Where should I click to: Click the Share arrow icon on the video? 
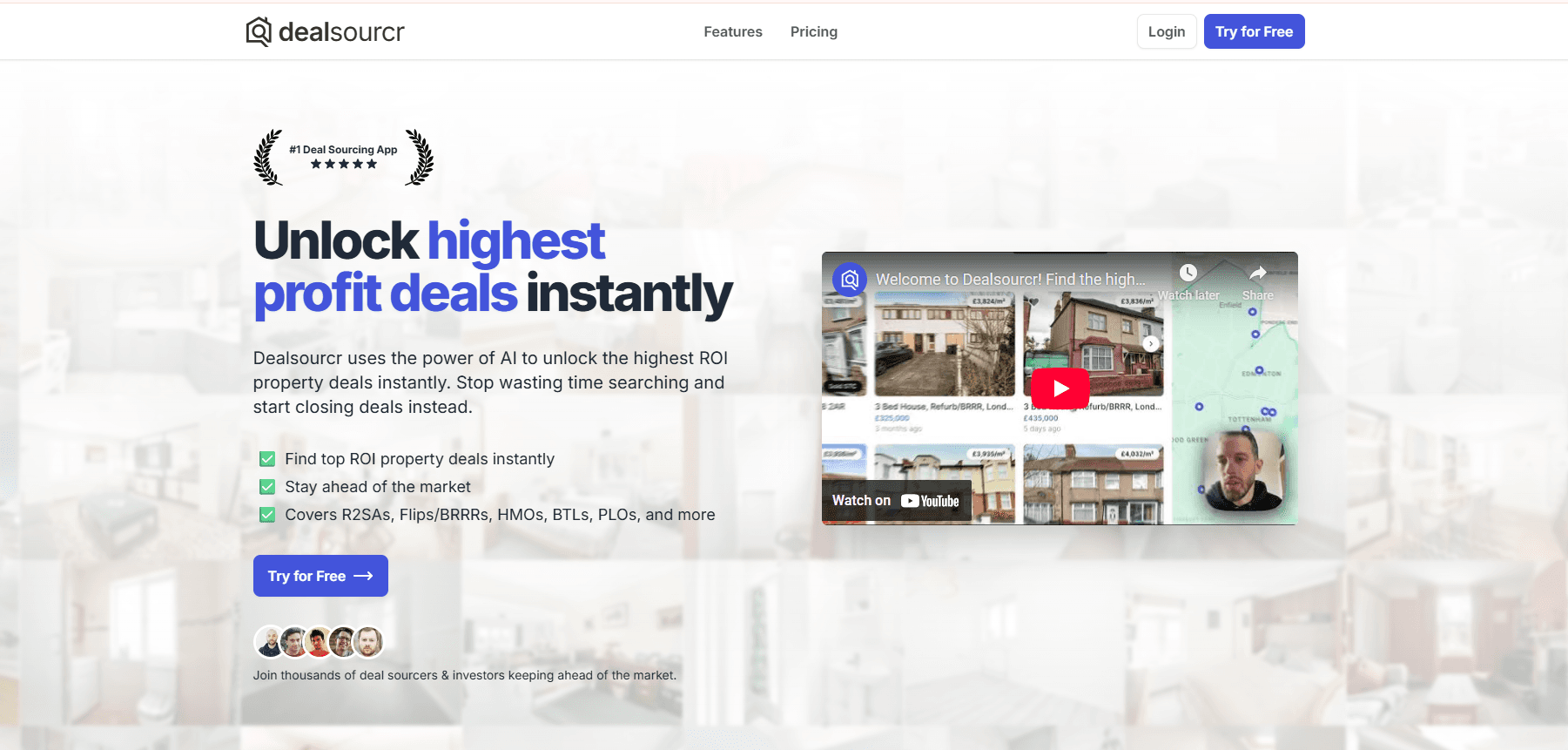[1257, 274]
